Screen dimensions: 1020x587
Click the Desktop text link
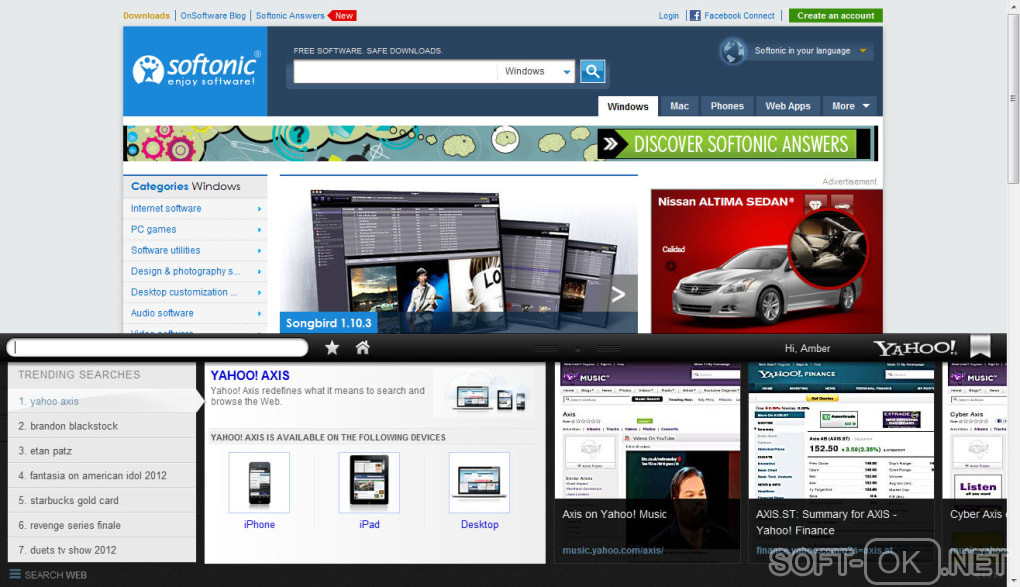click(x=479, y=525)
